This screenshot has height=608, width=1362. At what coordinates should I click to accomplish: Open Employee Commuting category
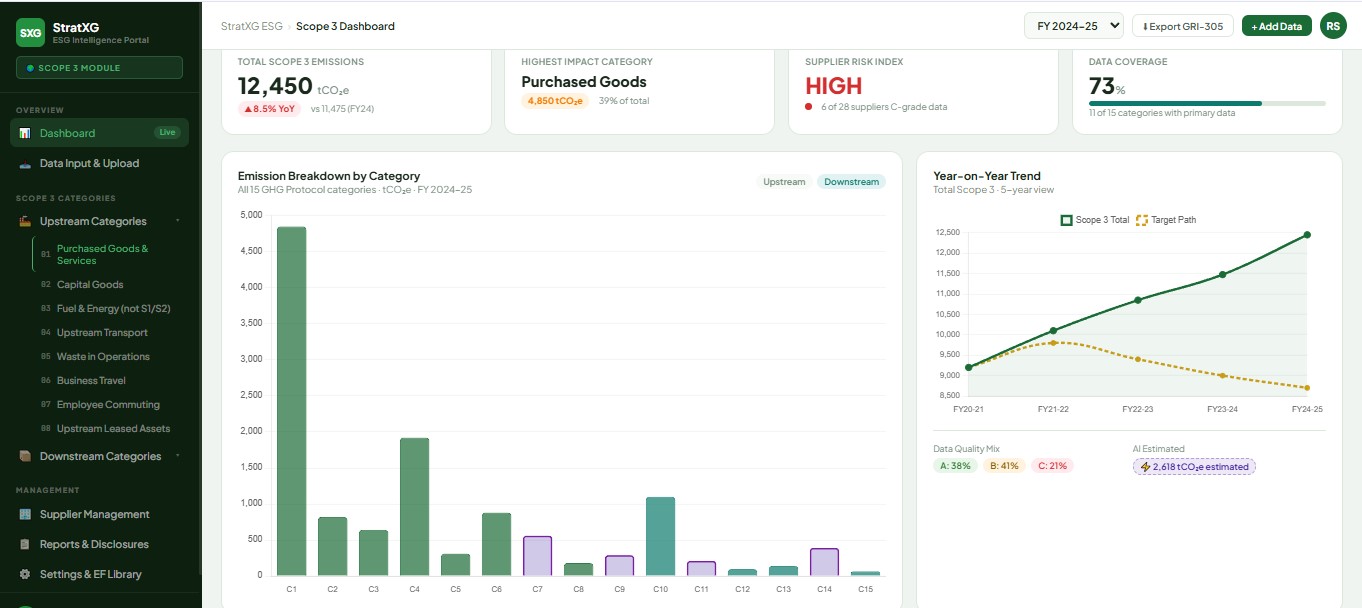point(110,405)
